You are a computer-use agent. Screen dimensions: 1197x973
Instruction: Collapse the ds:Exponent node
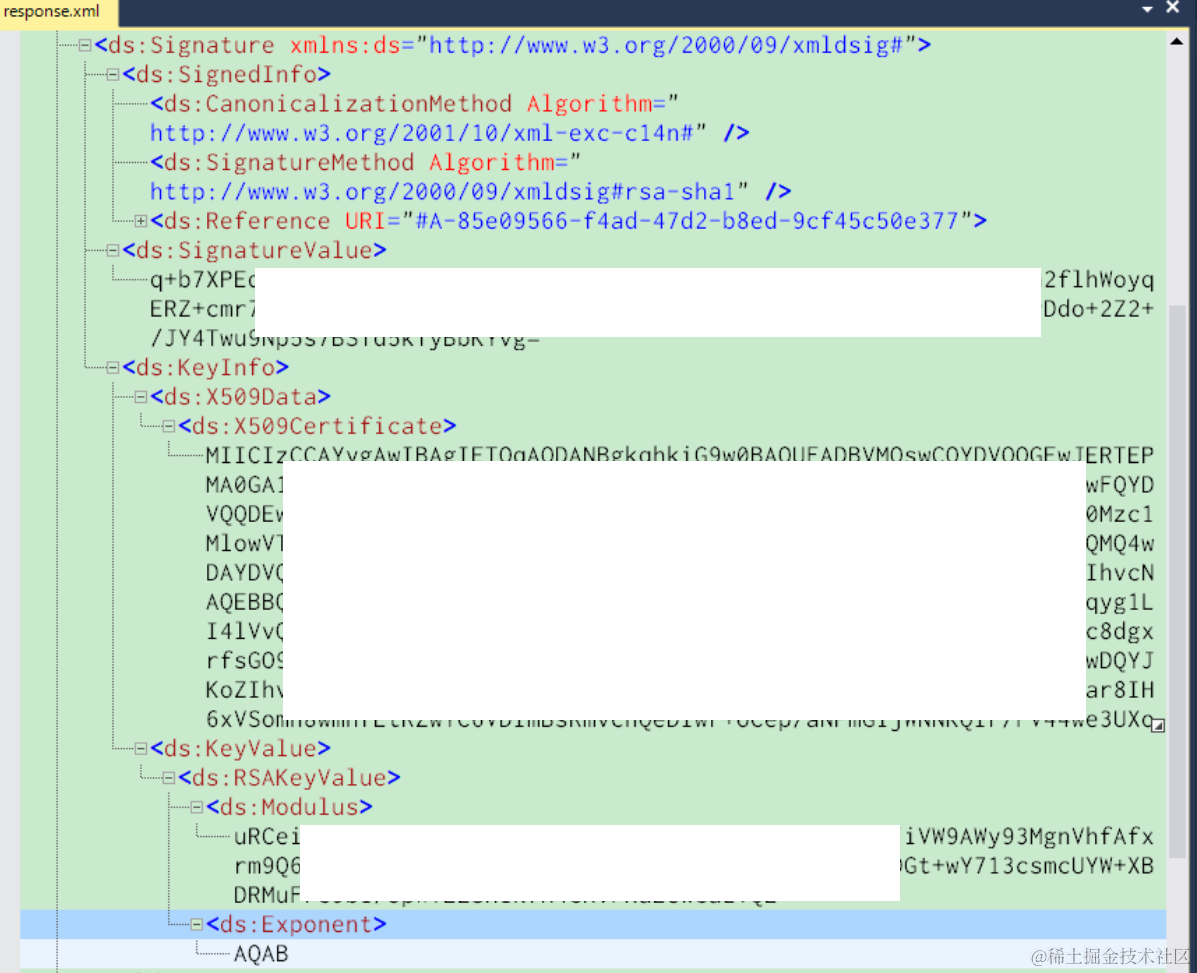pyautogui.click(x=197, y=925)
